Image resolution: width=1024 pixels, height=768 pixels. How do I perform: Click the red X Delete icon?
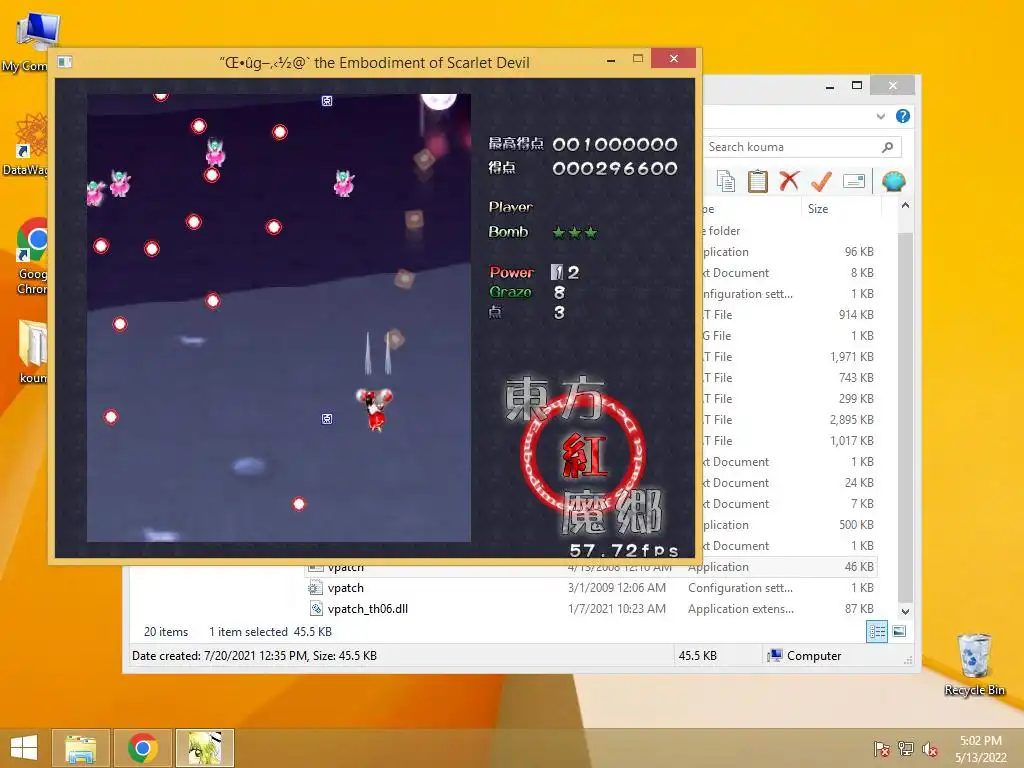tap(789, 181)
